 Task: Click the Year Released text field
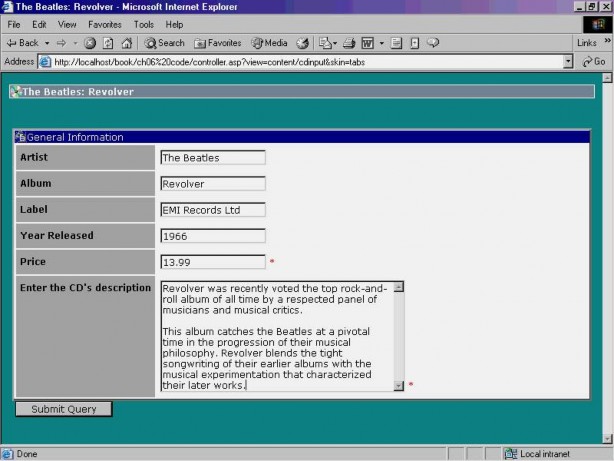[212, 236]
